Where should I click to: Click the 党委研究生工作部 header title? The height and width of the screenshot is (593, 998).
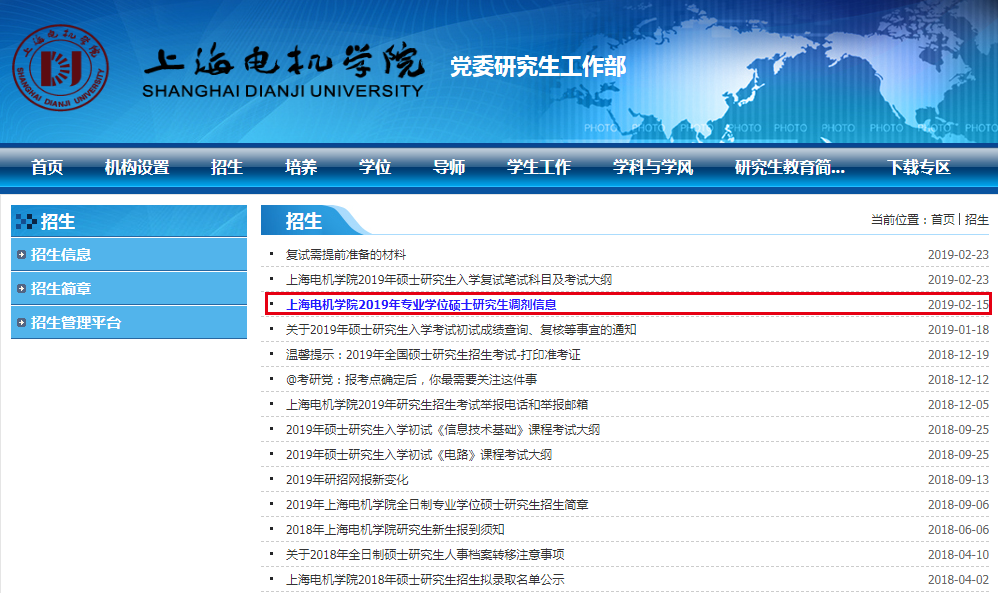[538, 66]
